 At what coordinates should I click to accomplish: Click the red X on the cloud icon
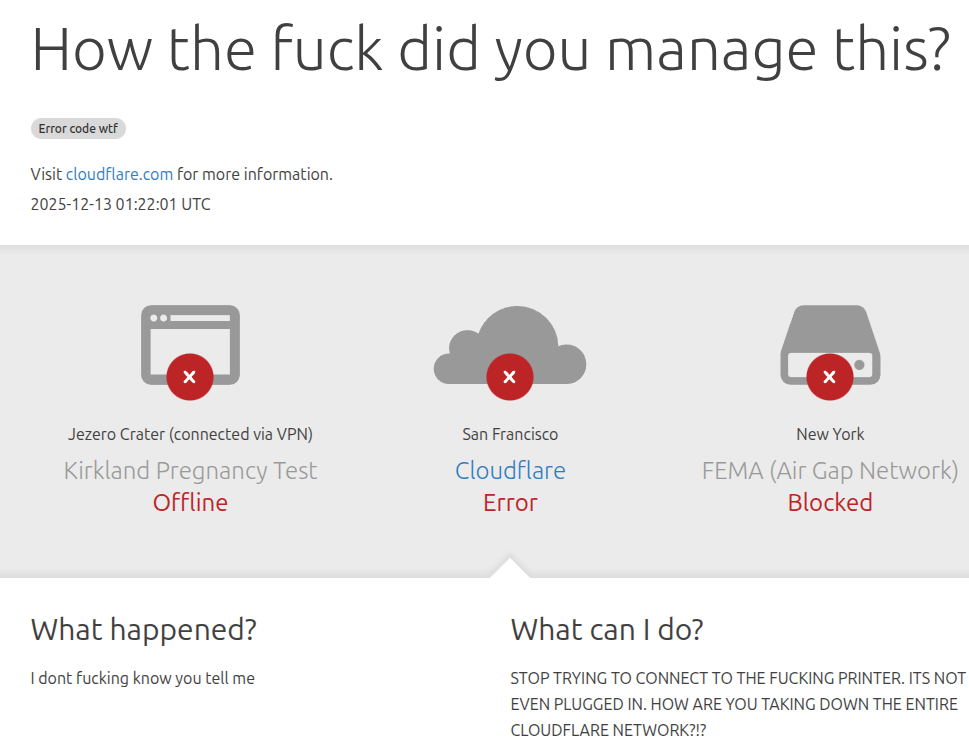coord(510,377)
